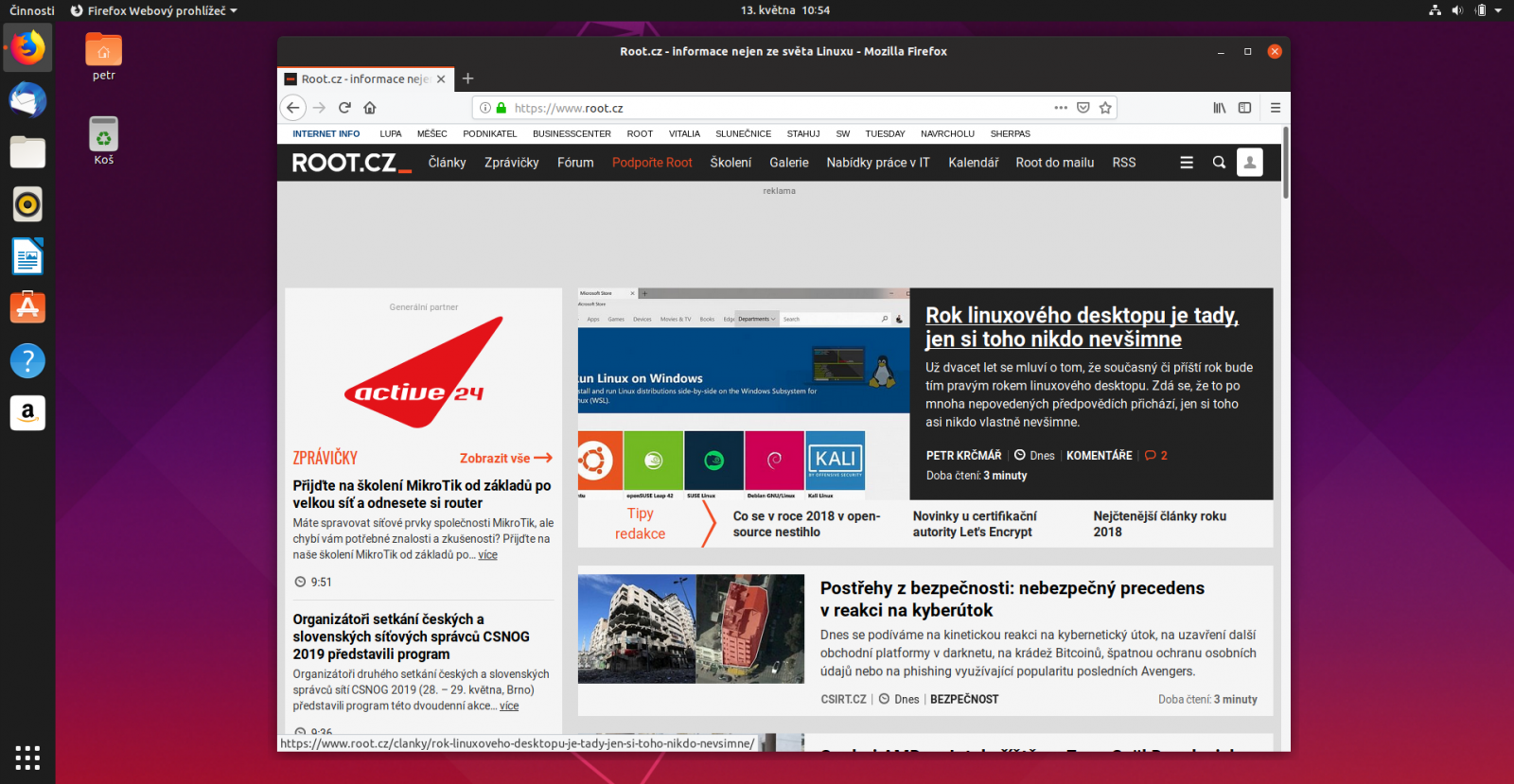Image resolution: width=1514 pixels, height=784 pixels.
Task: Open the Zprávičky menu item
Action: click(x=512, y=163)
